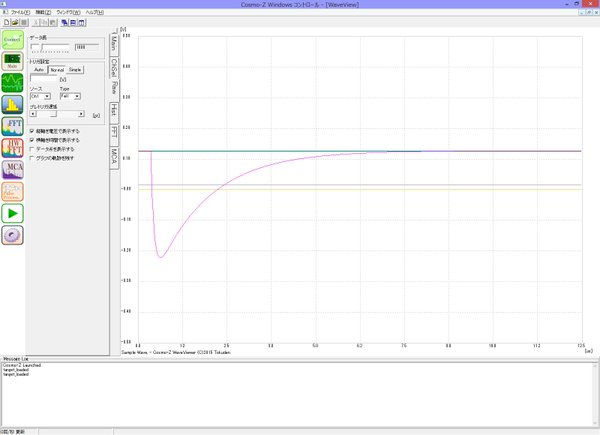Open the HW FFT icon
Viewport: 600px width, 435px height.
coord(13,148)
